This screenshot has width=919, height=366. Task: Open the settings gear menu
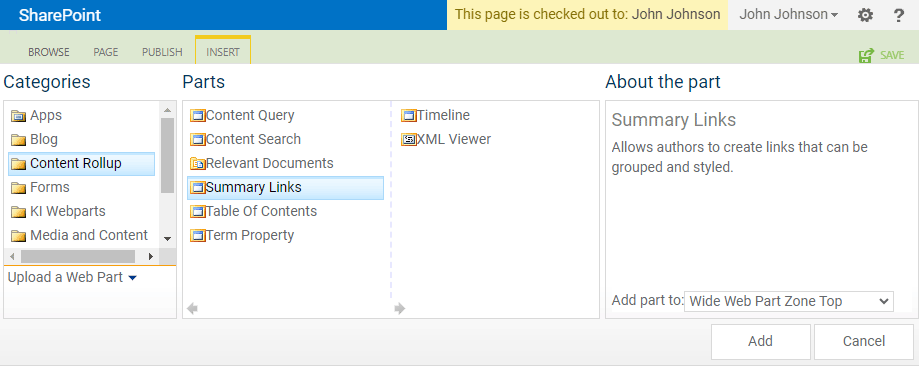(865, 15)
